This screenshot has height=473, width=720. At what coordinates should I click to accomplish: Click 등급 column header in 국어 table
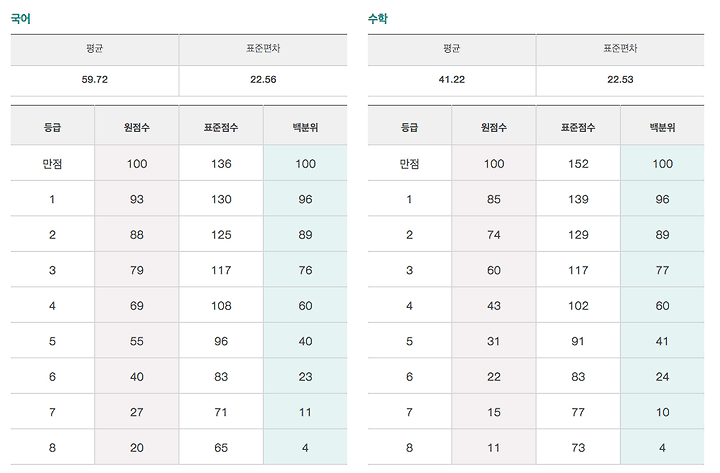pyautogui.click(x=52, y=127)
